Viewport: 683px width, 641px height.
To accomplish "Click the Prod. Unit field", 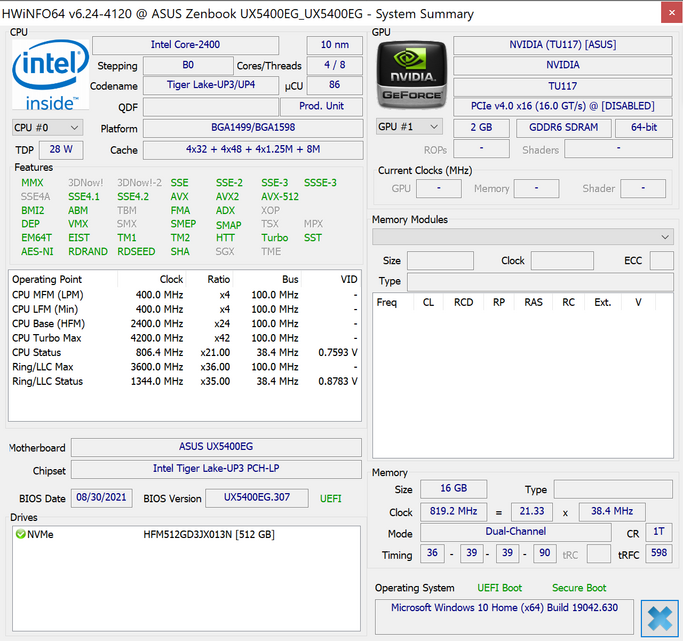I will pos(321,106).
